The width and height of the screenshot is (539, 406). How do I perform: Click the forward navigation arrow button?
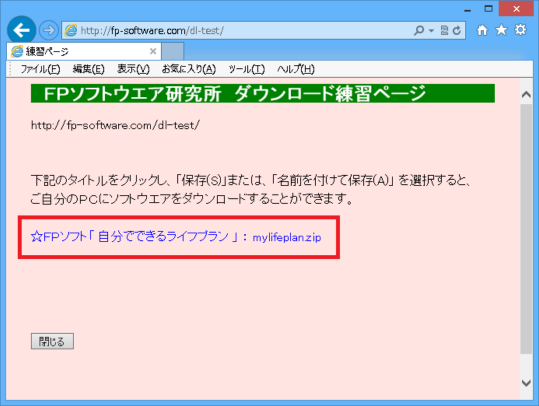pyautogui.click(x=48, y=31)
